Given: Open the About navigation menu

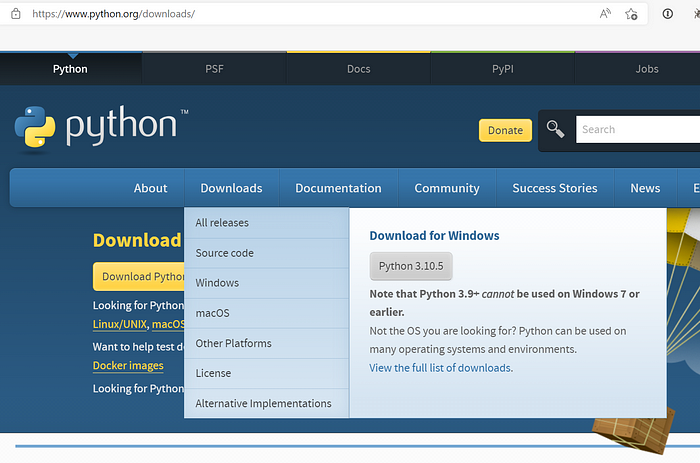Looking at the screenshot, I should (150, 188).
